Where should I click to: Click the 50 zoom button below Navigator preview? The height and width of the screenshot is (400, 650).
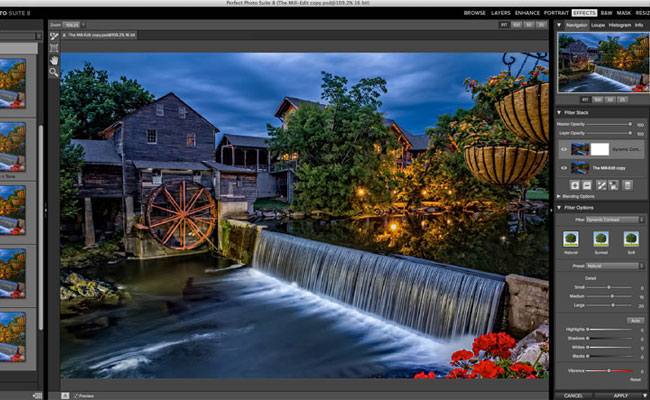[x=610, y=100]
